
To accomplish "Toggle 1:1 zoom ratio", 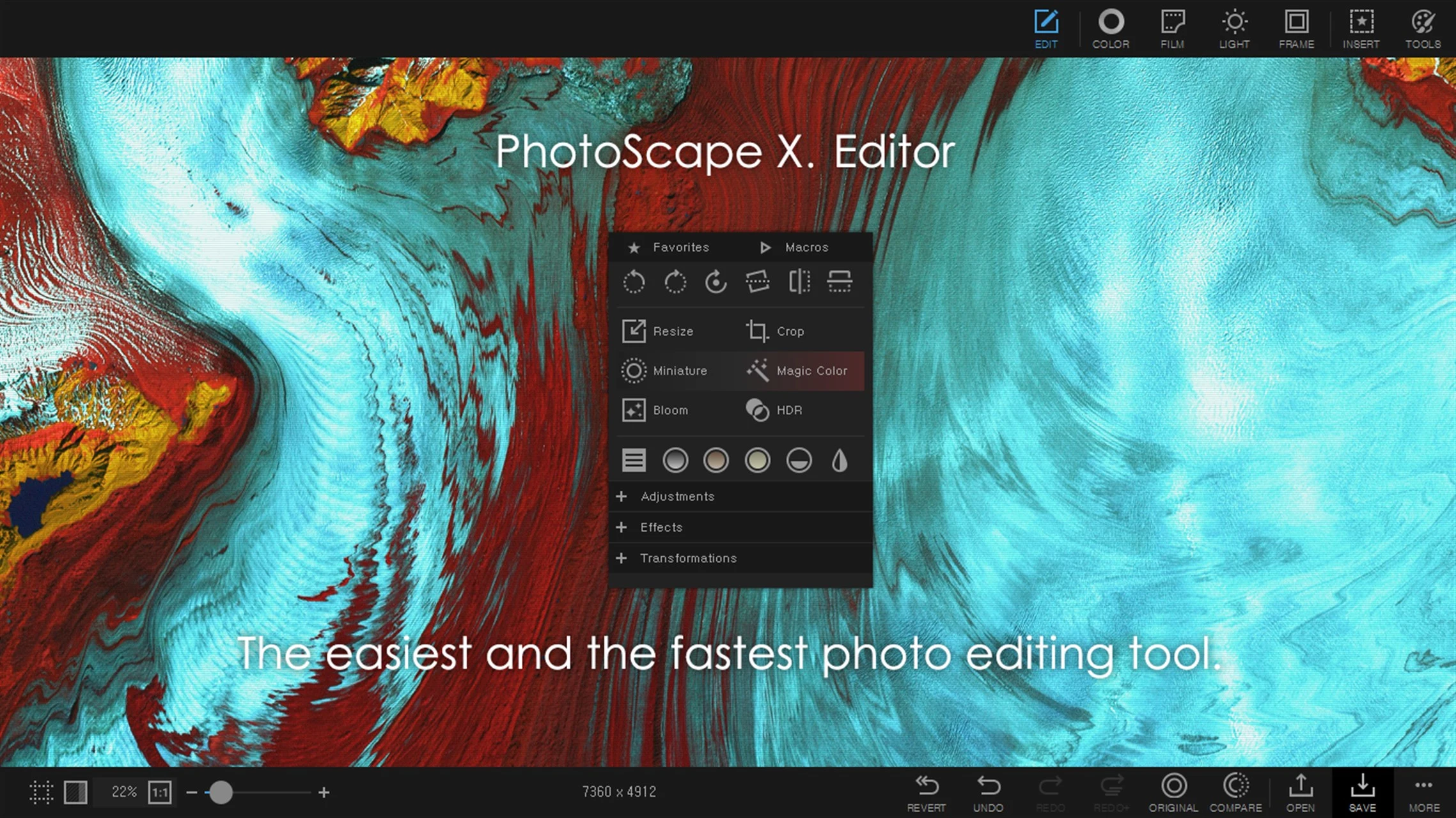I will click(x=160, y=792).
